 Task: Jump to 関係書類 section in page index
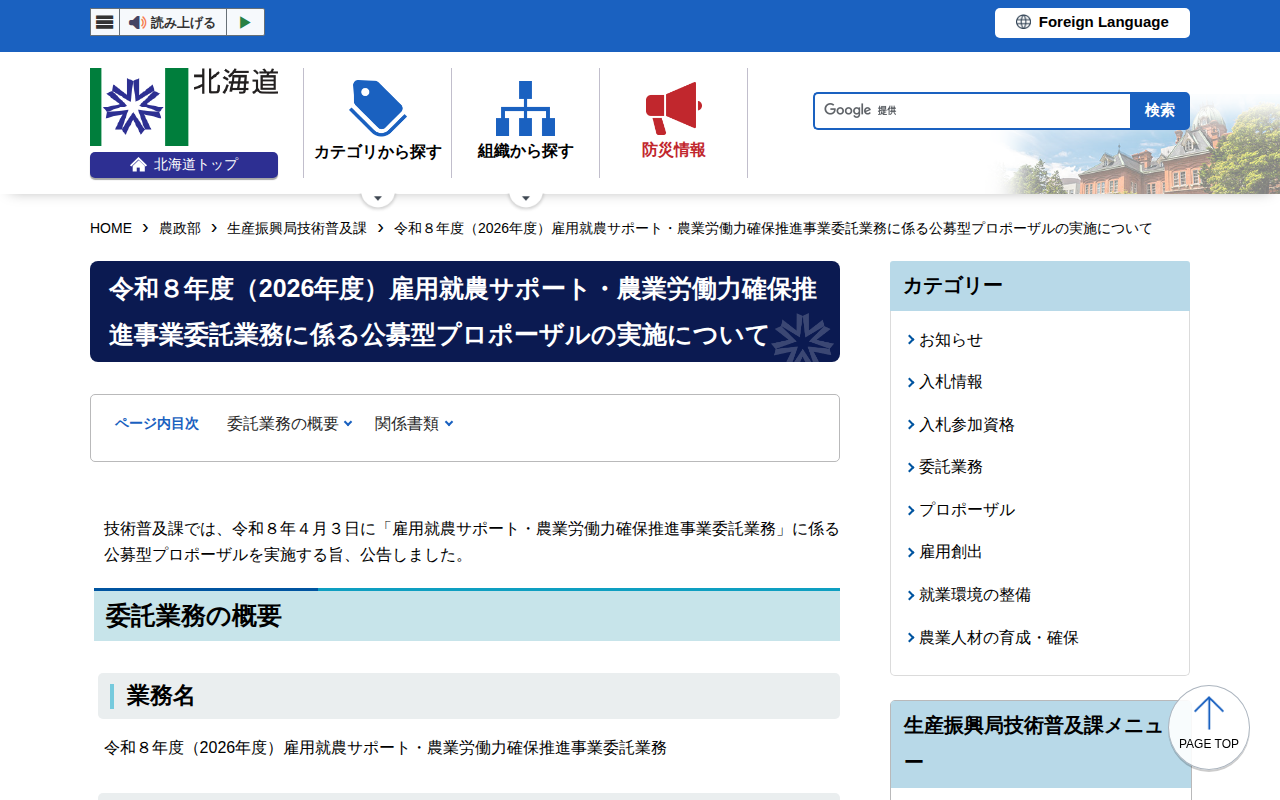(x=414, y=424)
